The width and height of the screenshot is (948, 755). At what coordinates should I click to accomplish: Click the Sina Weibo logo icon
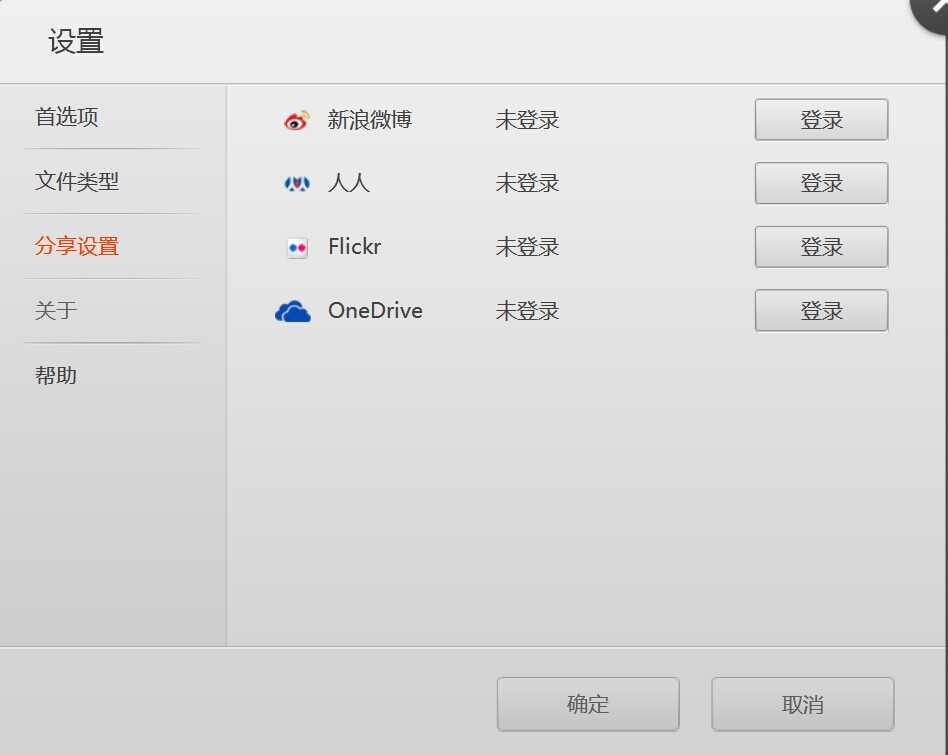pyautogui.click(x=297, y=121)
